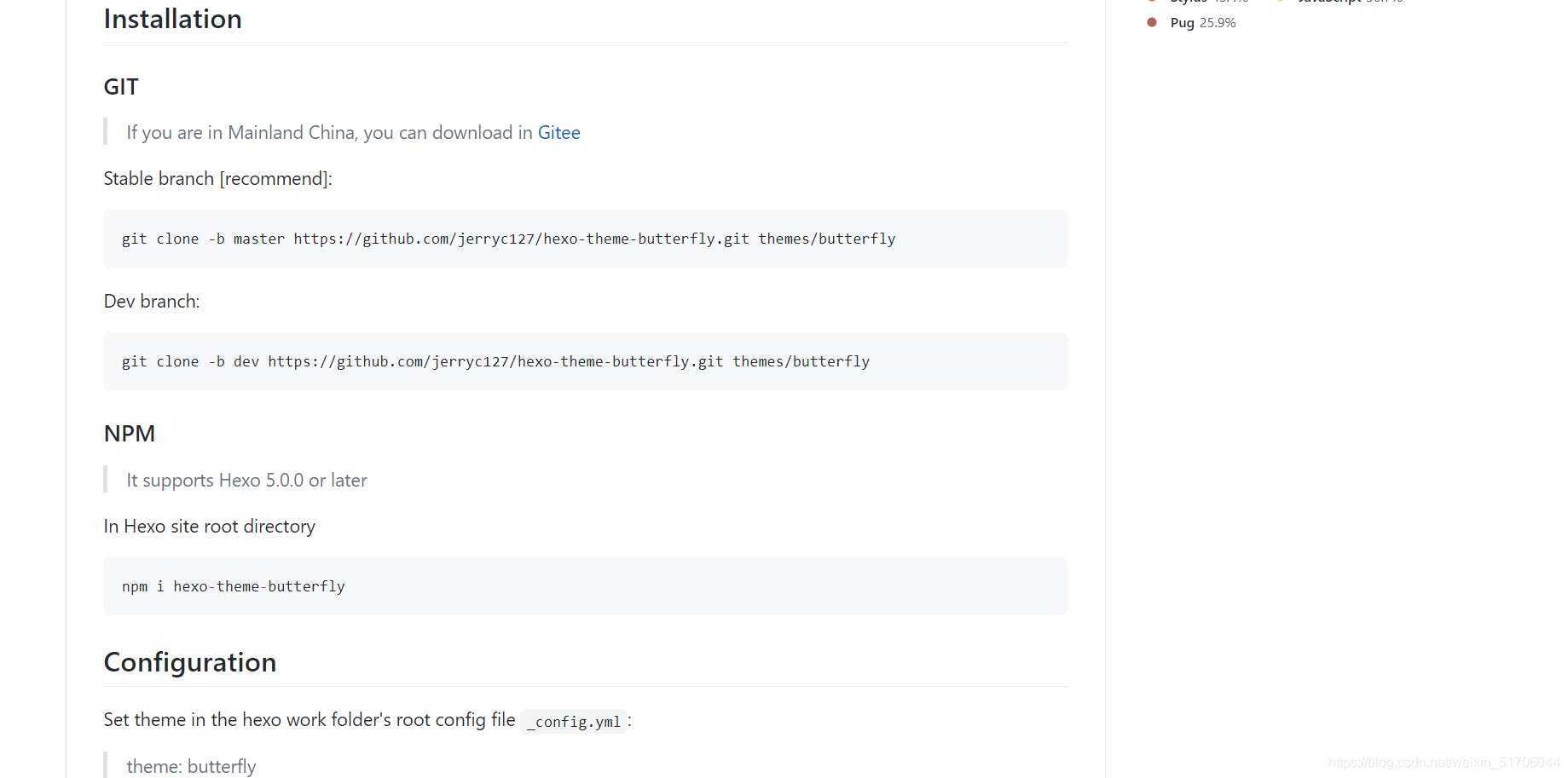
Task: Click the NPM section heading
Action: [130, 434]
